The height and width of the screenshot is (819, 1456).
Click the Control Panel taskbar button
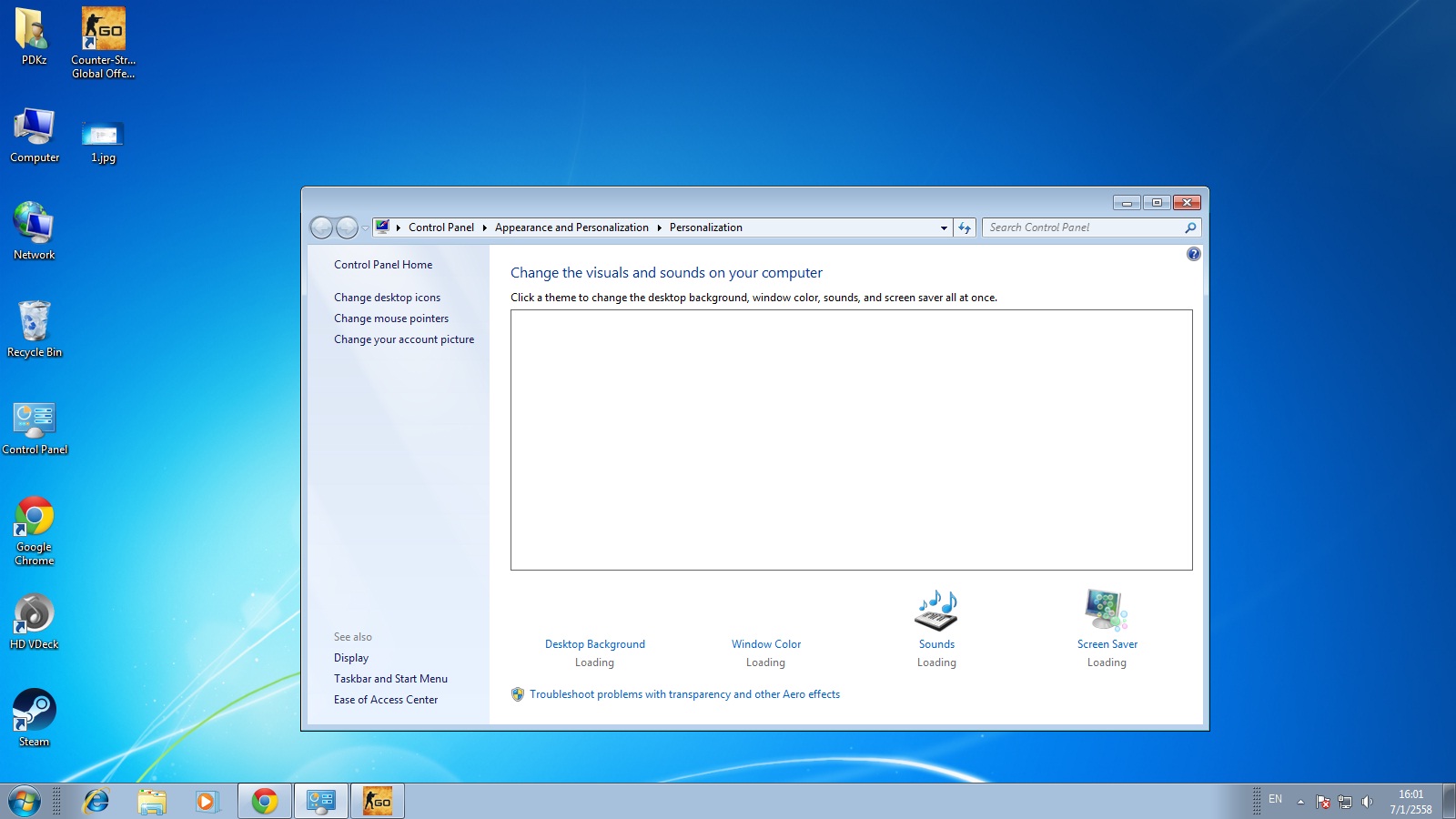(x=321, y=802)
